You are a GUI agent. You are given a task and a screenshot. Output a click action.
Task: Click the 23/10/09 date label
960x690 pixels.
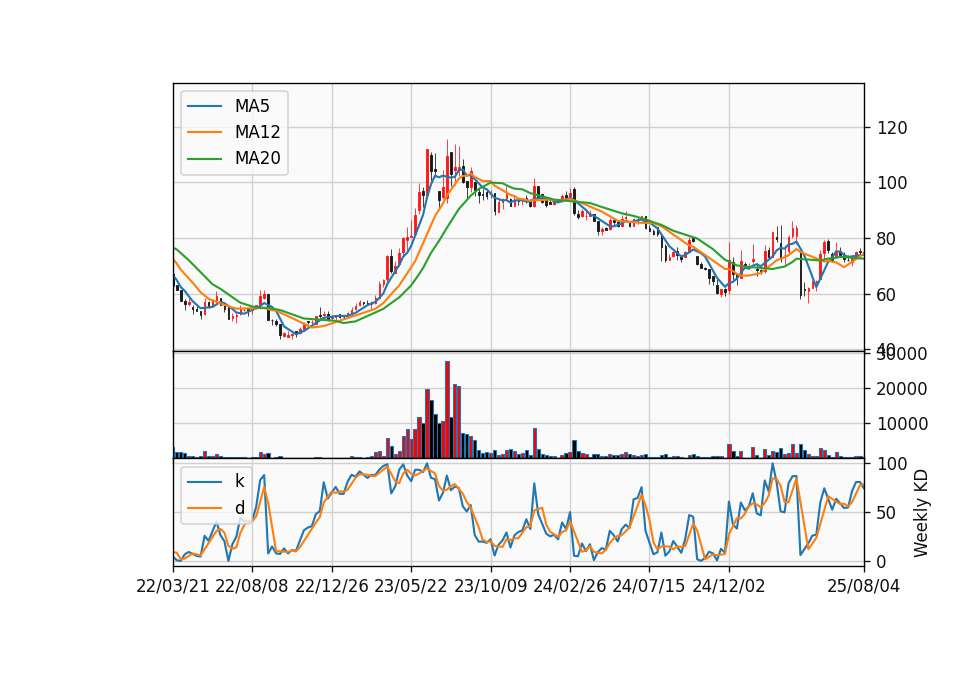point(490,586)
